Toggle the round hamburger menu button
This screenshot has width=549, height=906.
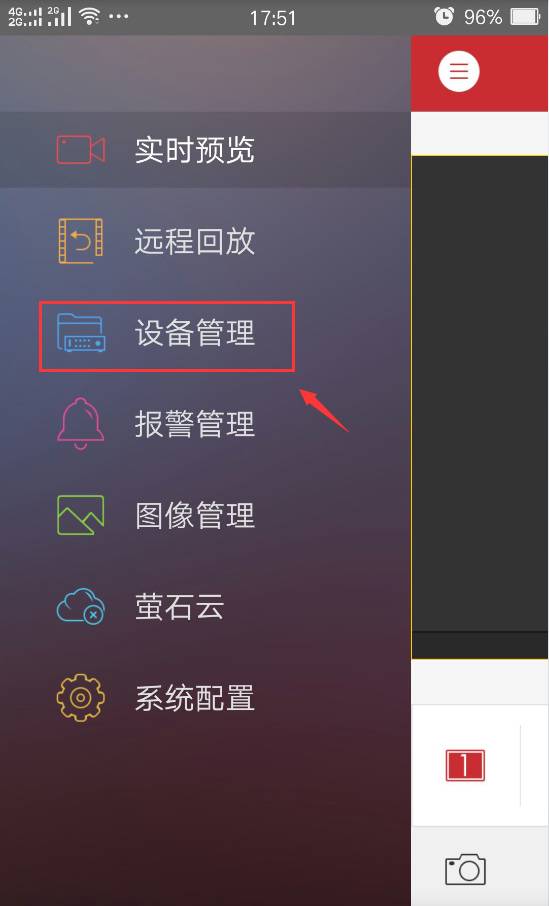(459, 72)
